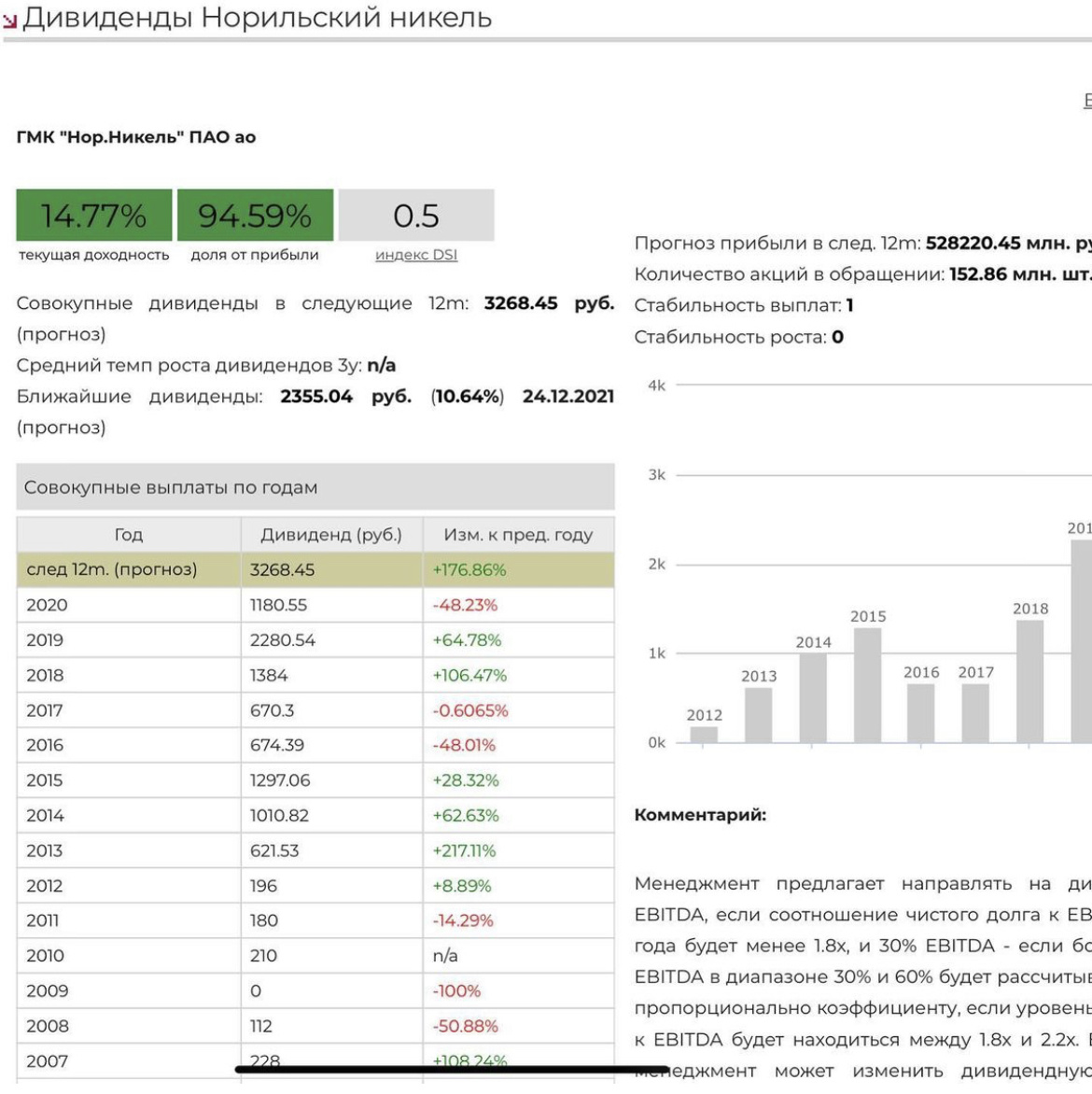Click the +106.47% change value
1092x1094 pixels.
click(x=469, y=676)
